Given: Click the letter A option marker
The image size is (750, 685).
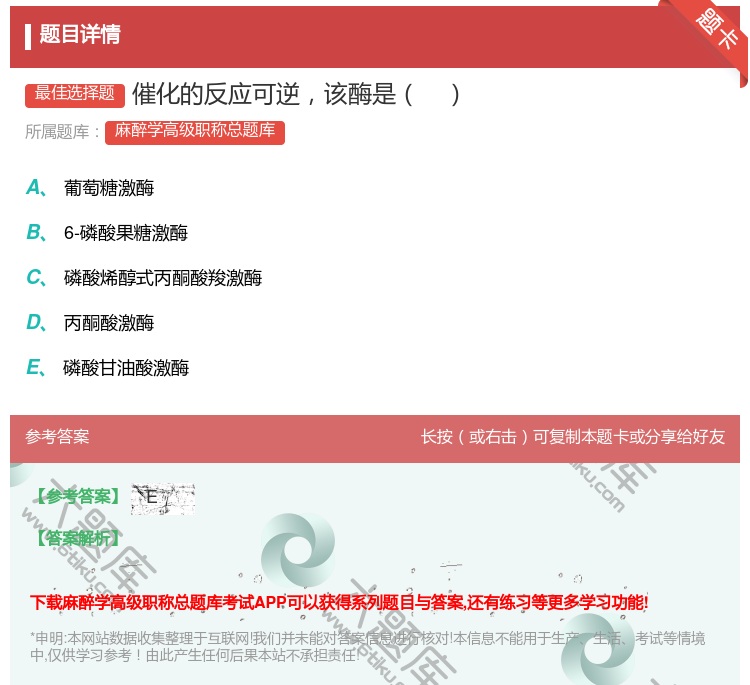Looking at the screenshot, I should coord(36,188).
